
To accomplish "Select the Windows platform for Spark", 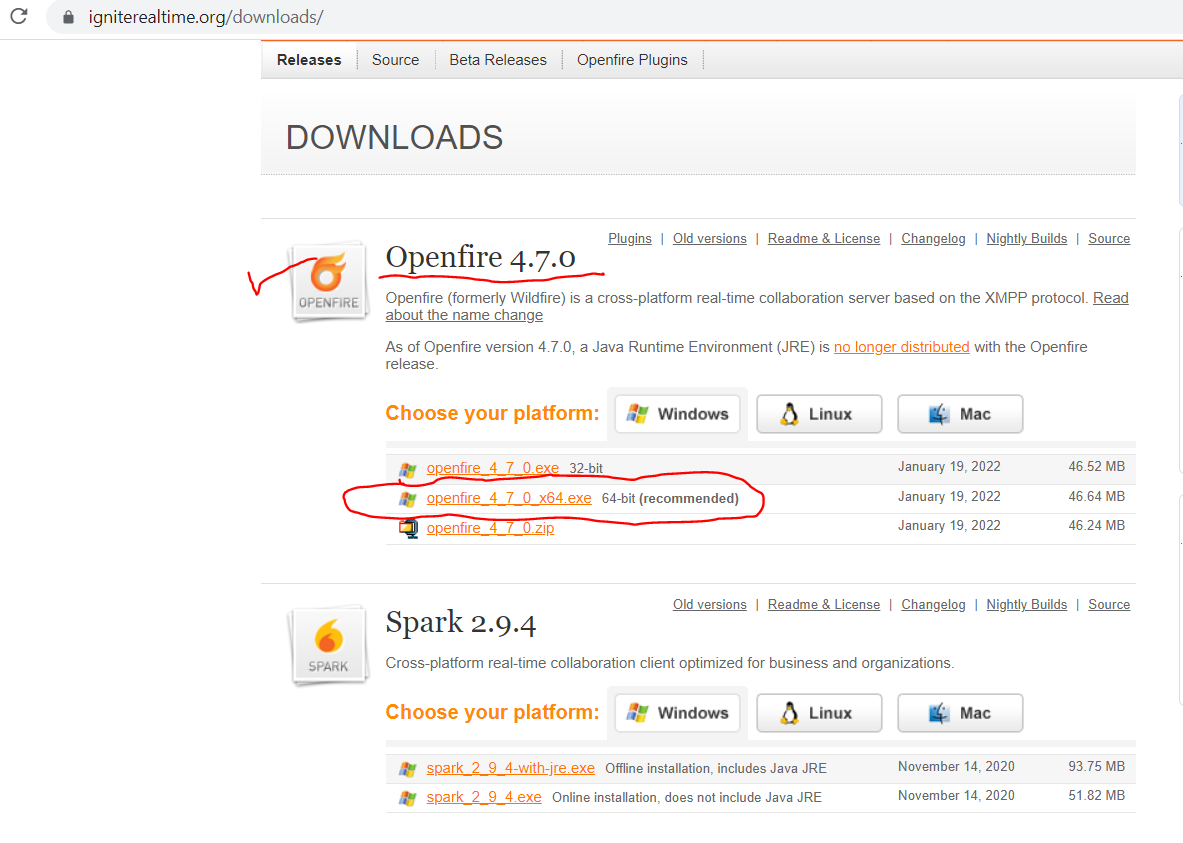I will click(x=678, y=712).
